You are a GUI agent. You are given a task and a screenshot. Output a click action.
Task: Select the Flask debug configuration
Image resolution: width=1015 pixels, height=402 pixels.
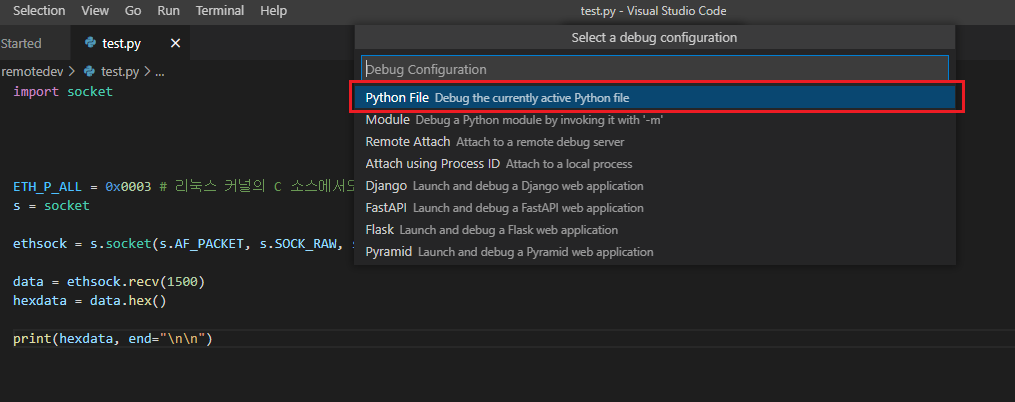(x=654, y=230)
